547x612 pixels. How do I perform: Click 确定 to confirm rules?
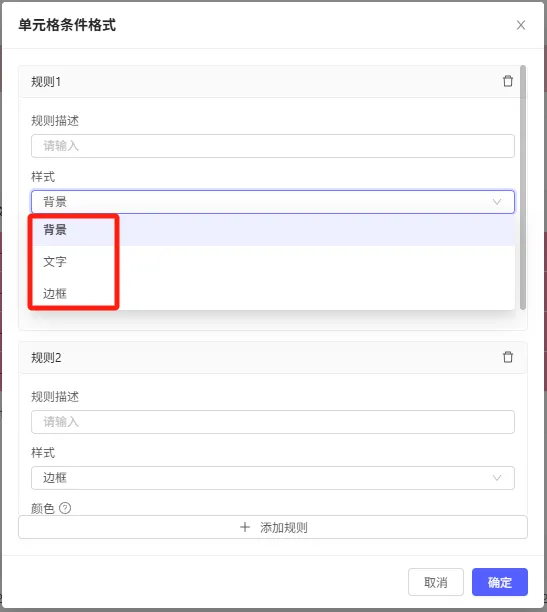click(x=500, y=582)
